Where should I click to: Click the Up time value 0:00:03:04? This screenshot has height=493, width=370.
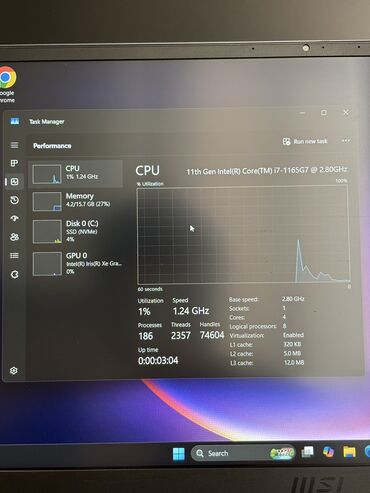pos(158,360)
